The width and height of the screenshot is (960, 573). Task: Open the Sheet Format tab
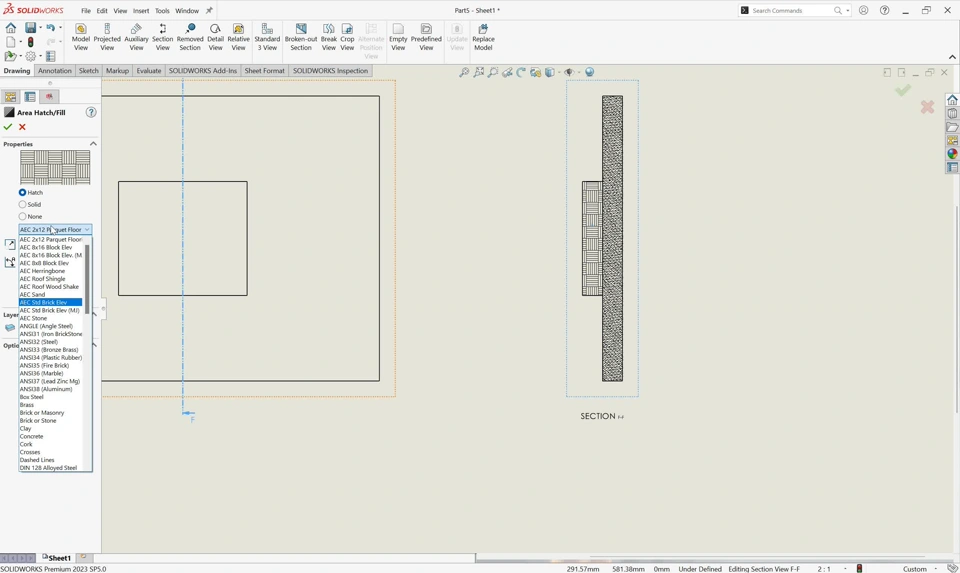point(264,70)
